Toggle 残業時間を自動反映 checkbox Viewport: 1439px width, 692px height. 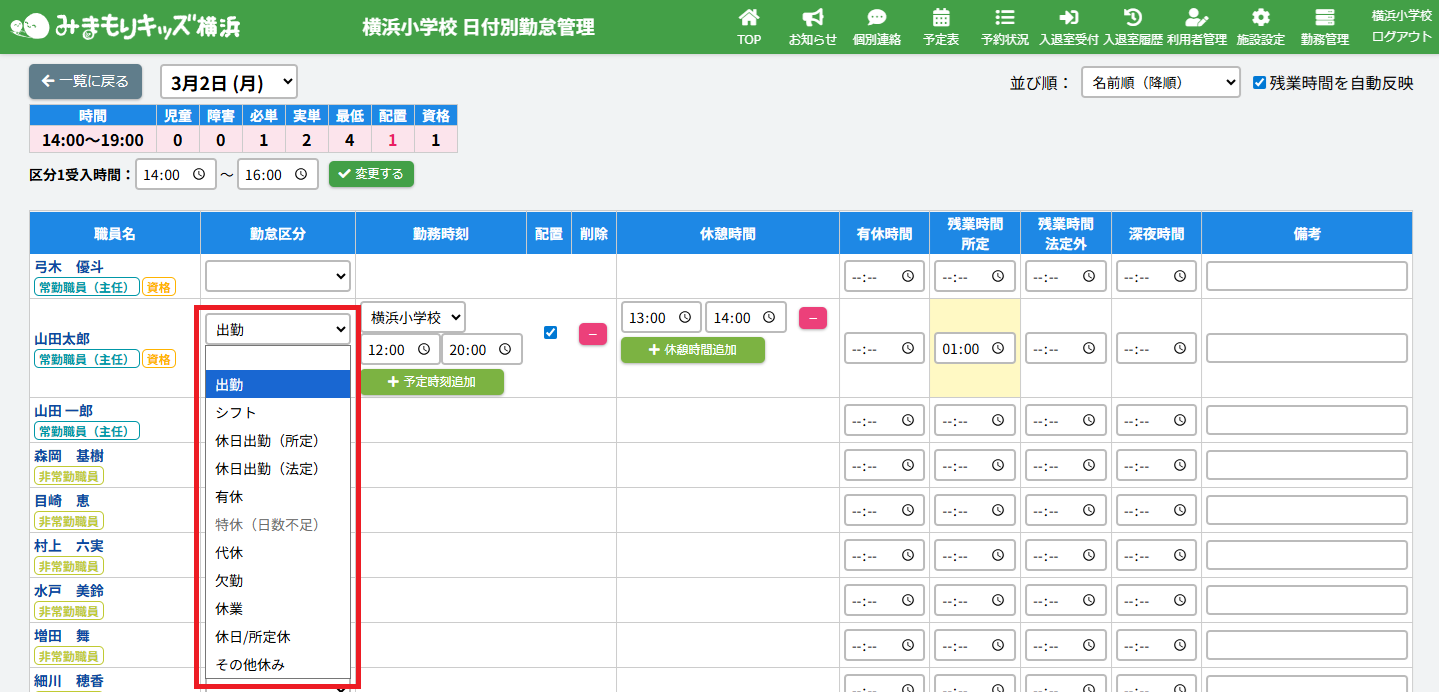pyautogui.click(x=1260, y=83)
